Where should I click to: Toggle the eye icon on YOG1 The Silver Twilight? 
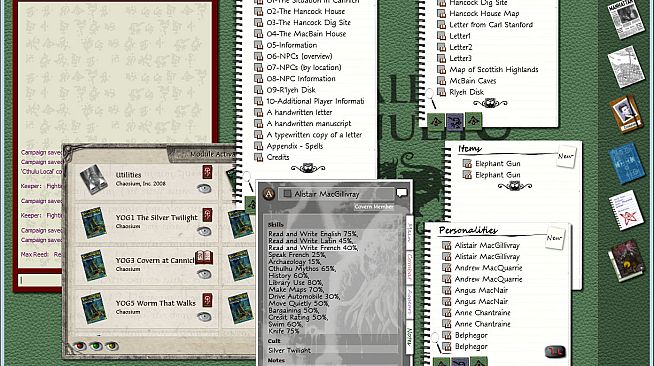tap(204, 231)
